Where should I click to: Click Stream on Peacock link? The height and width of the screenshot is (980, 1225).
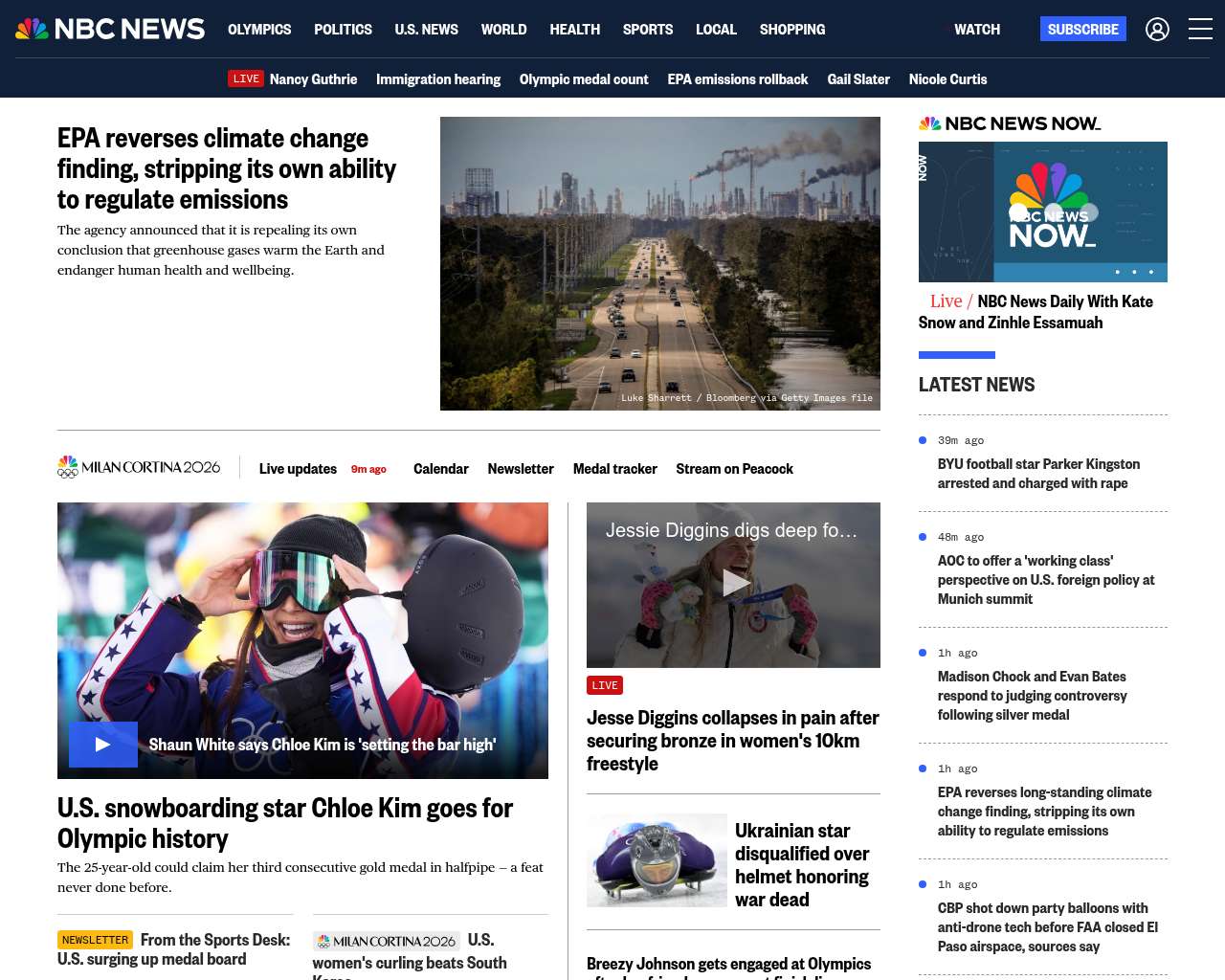tap(735, 469)
